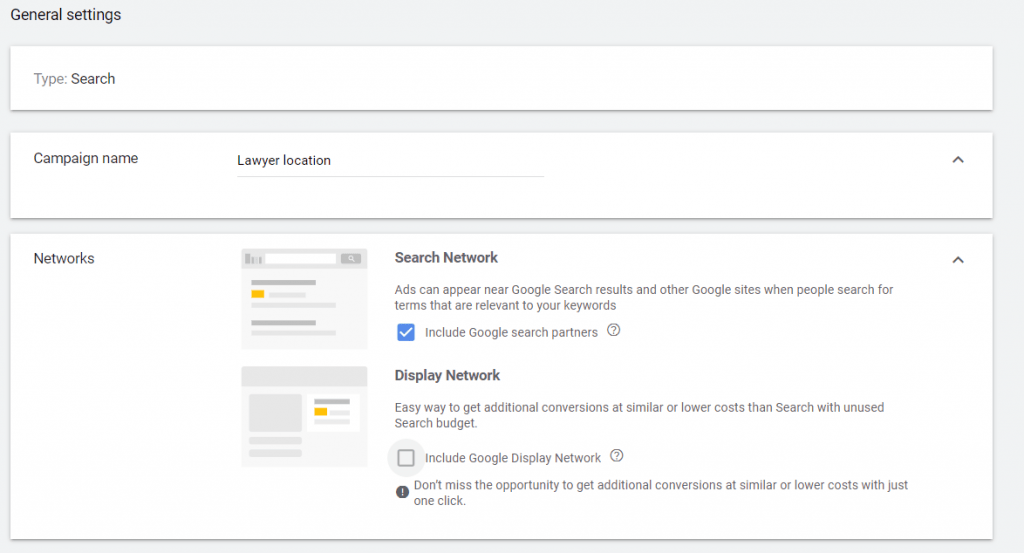Click the General settings page heading

click(x=66, y=16)
